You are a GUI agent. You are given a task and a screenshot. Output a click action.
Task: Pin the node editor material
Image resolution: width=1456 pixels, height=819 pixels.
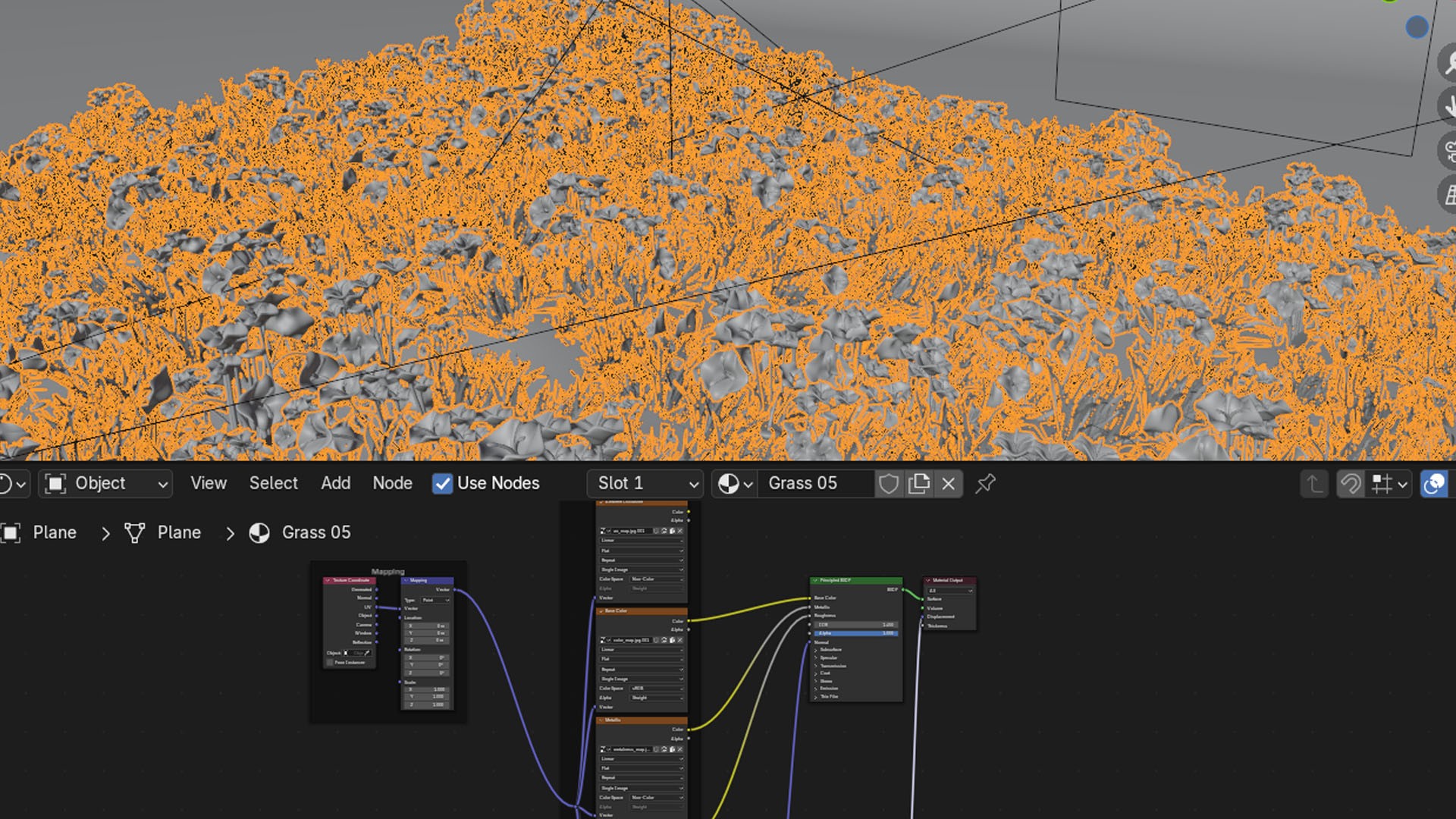pos(985,484)
